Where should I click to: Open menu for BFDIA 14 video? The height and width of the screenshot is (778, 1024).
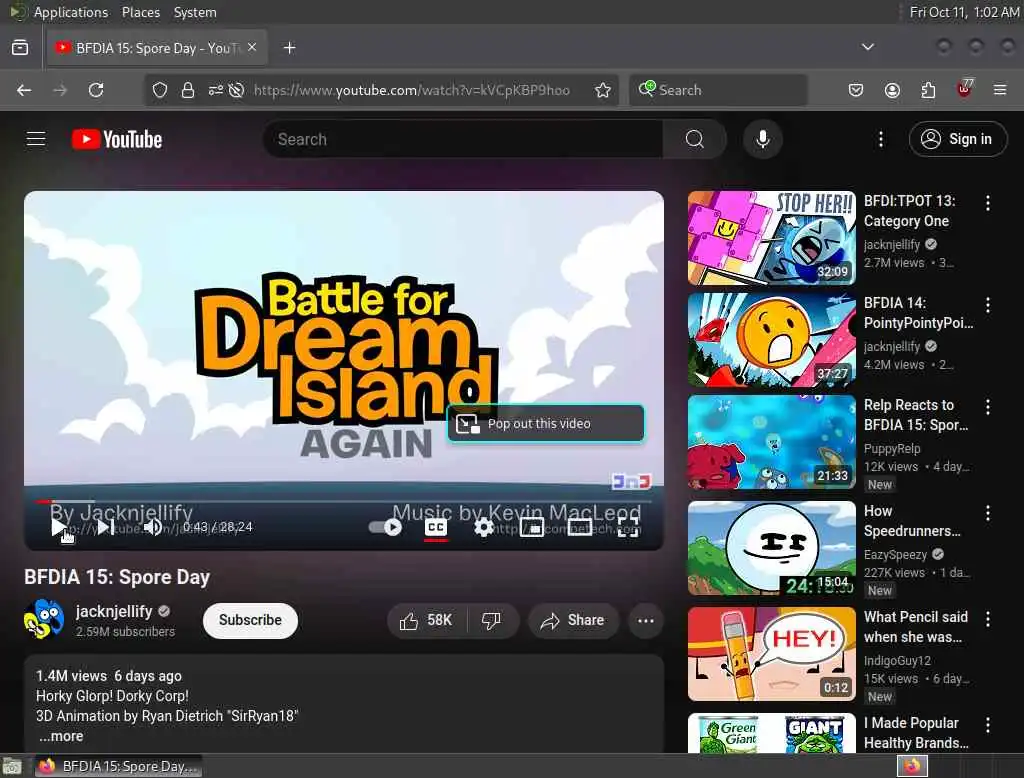(987, 305)
